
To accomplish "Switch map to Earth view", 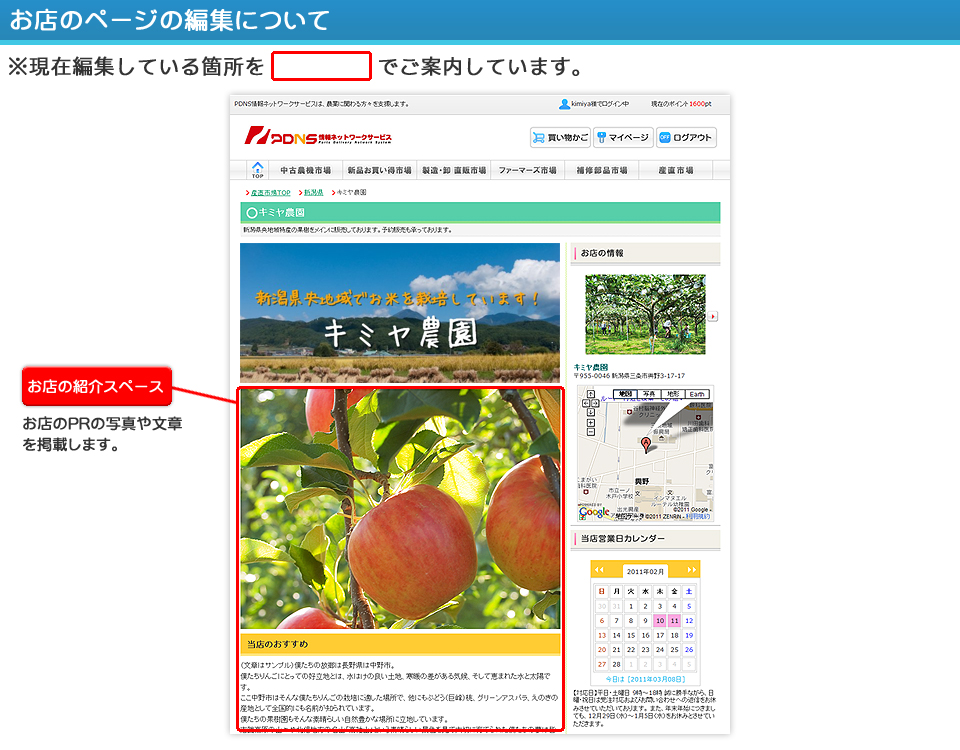I will tap(697, 394).
